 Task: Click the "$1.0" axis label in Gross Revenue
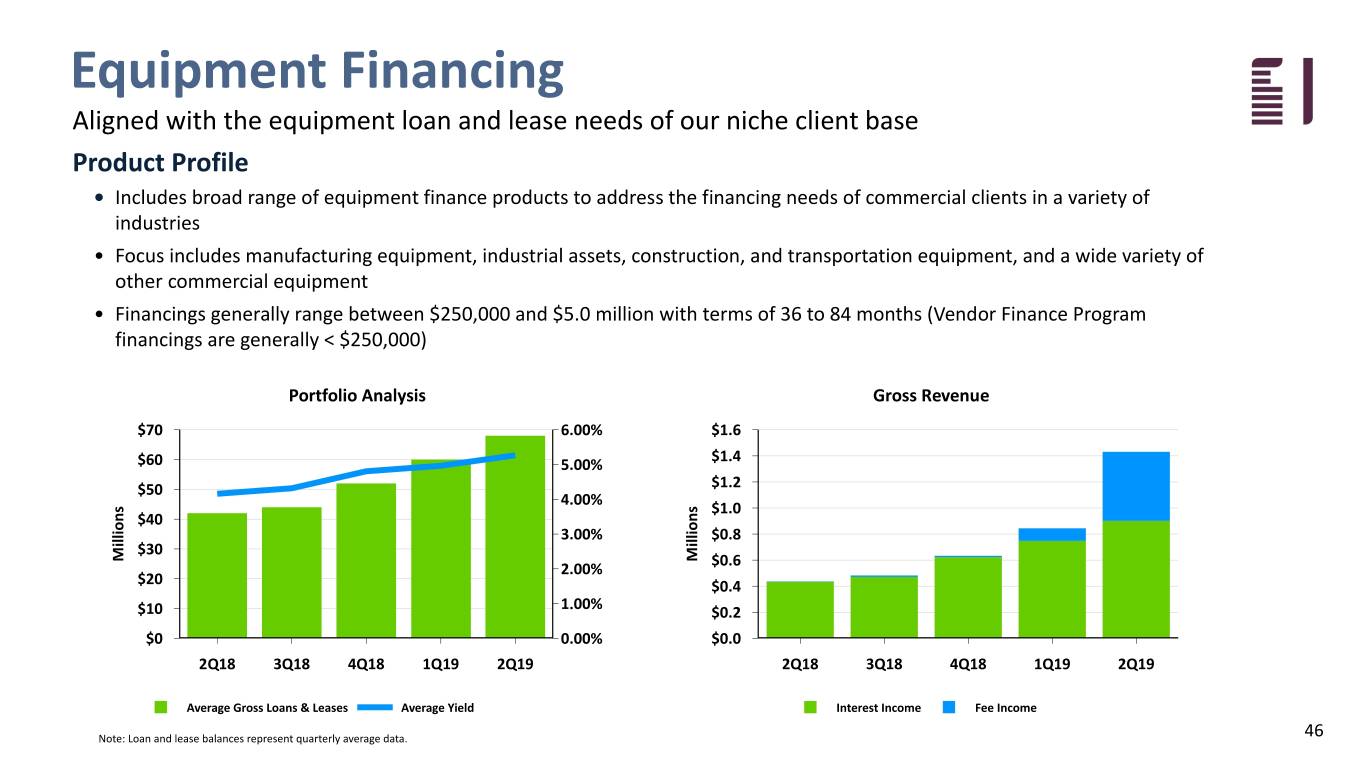[x=726, y=508]
